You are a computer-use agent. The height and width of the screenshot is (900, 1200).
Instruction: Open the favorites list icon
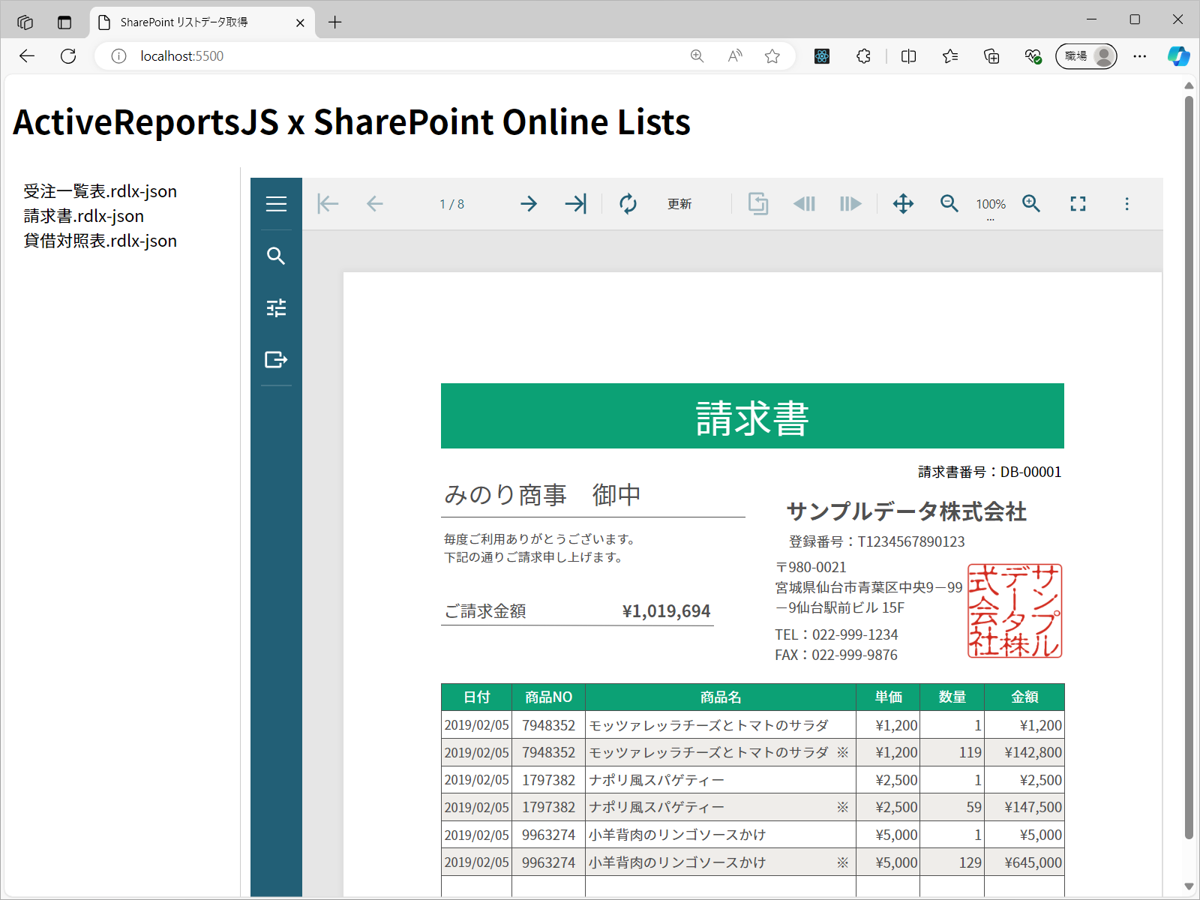tap(950, 56)
